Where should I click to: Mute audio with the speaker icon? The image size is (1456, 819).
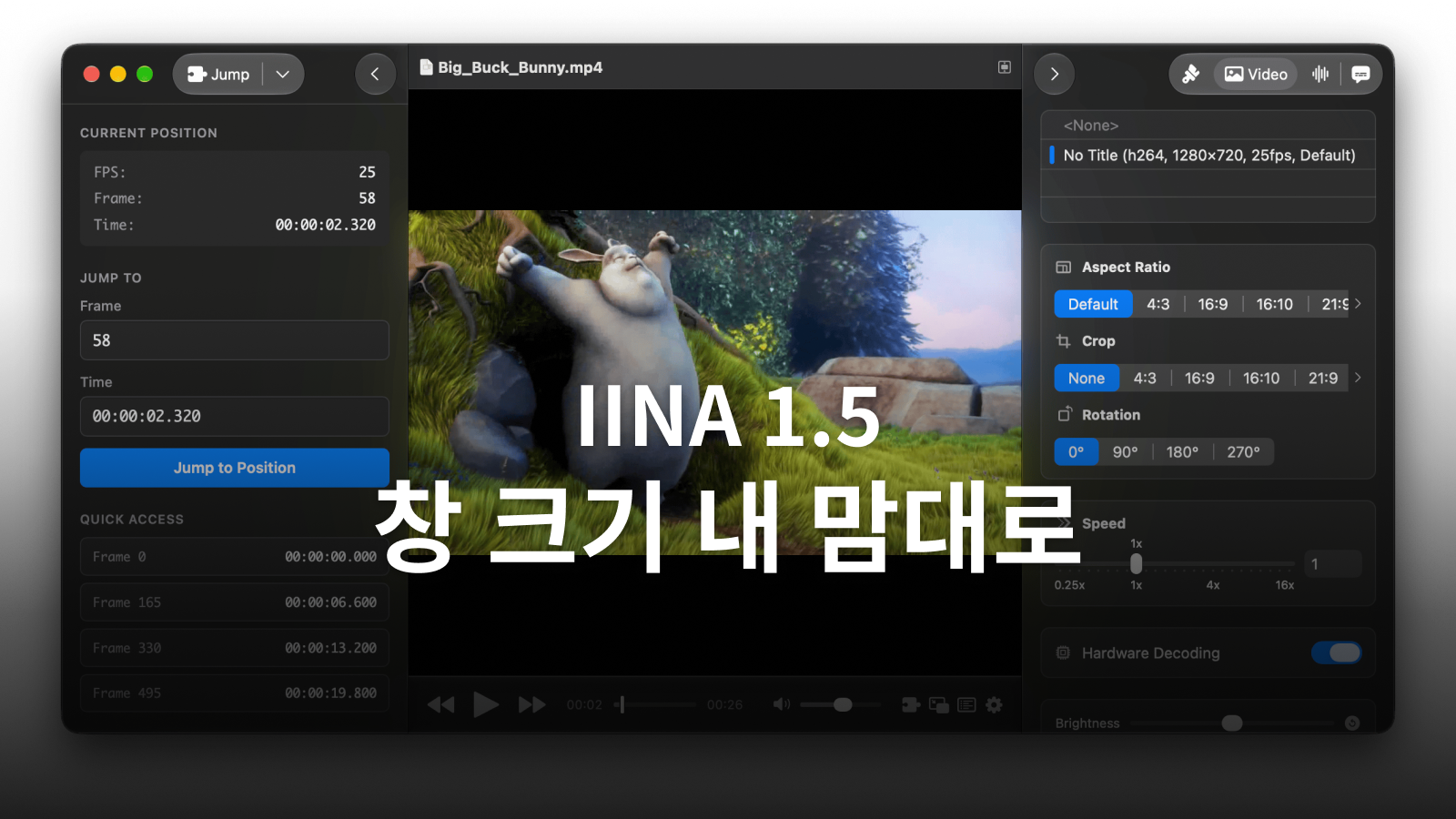(x=781, y=704)
